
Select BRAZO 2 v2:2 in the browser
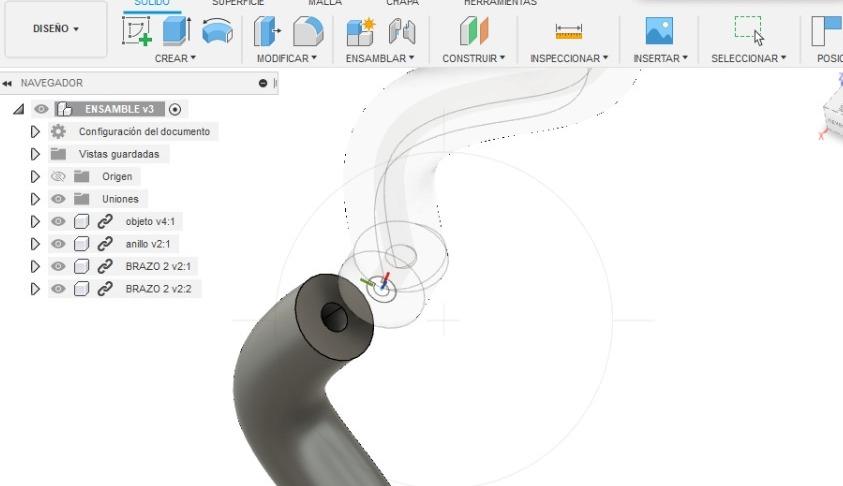[158, 289]
